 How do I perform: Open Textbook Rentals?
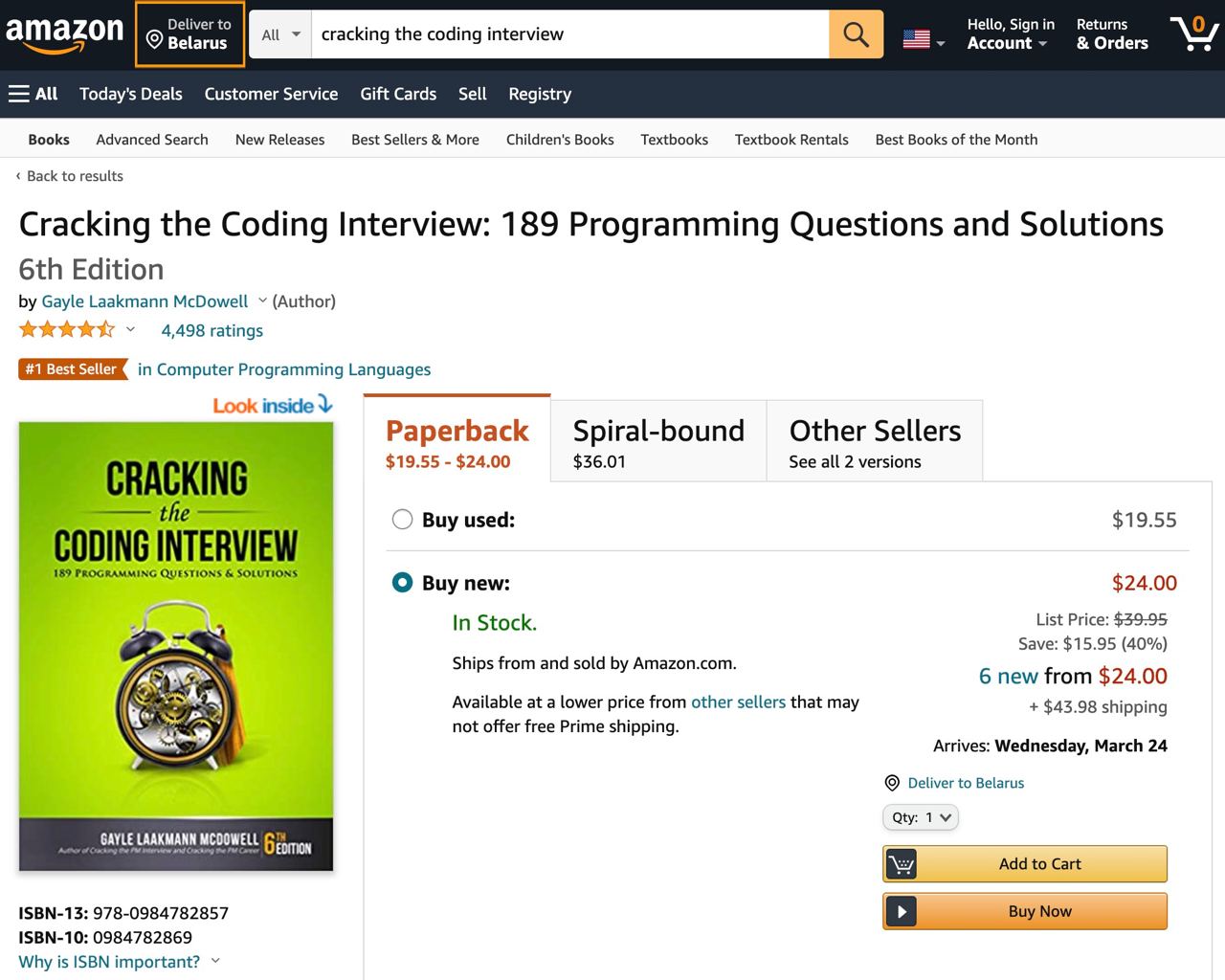[x=791, y=140]
